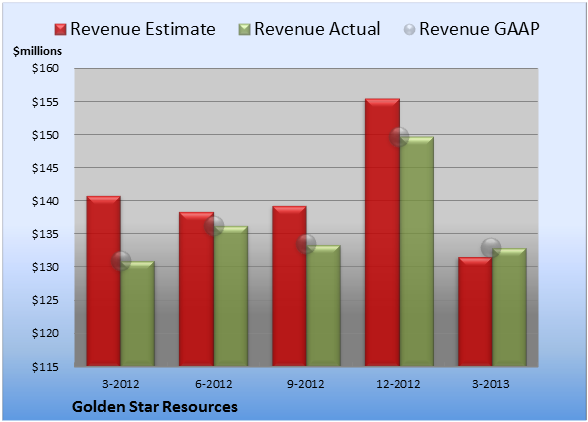This screenshot has width=588, height=422.
Task: Select the GAAP sphere marker for 9-2012
Action: (x=306, y=244)
